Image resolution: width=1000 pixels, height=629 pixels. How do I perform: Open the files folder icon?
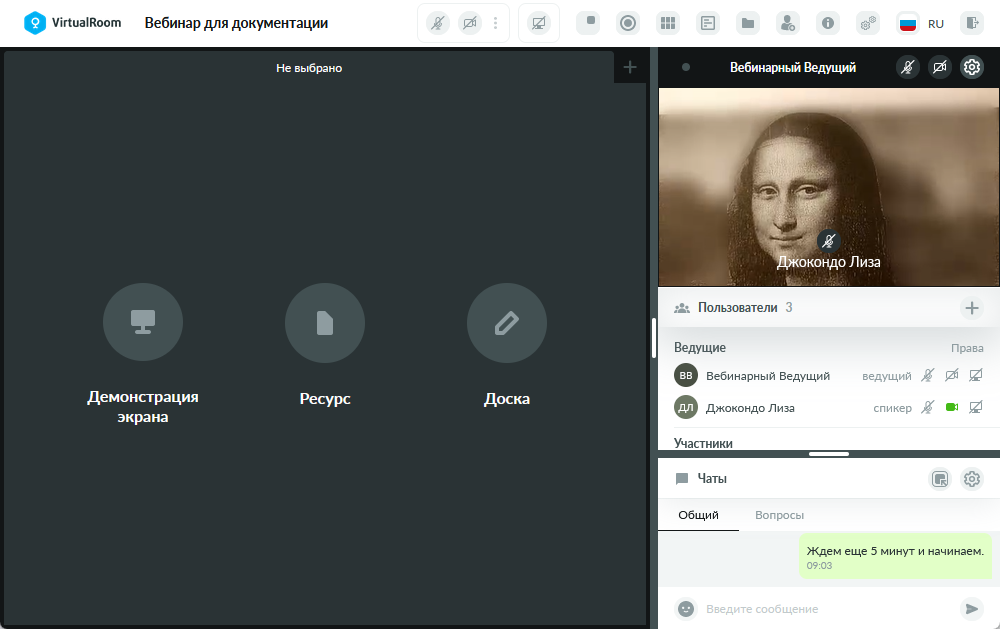(748, 24)
